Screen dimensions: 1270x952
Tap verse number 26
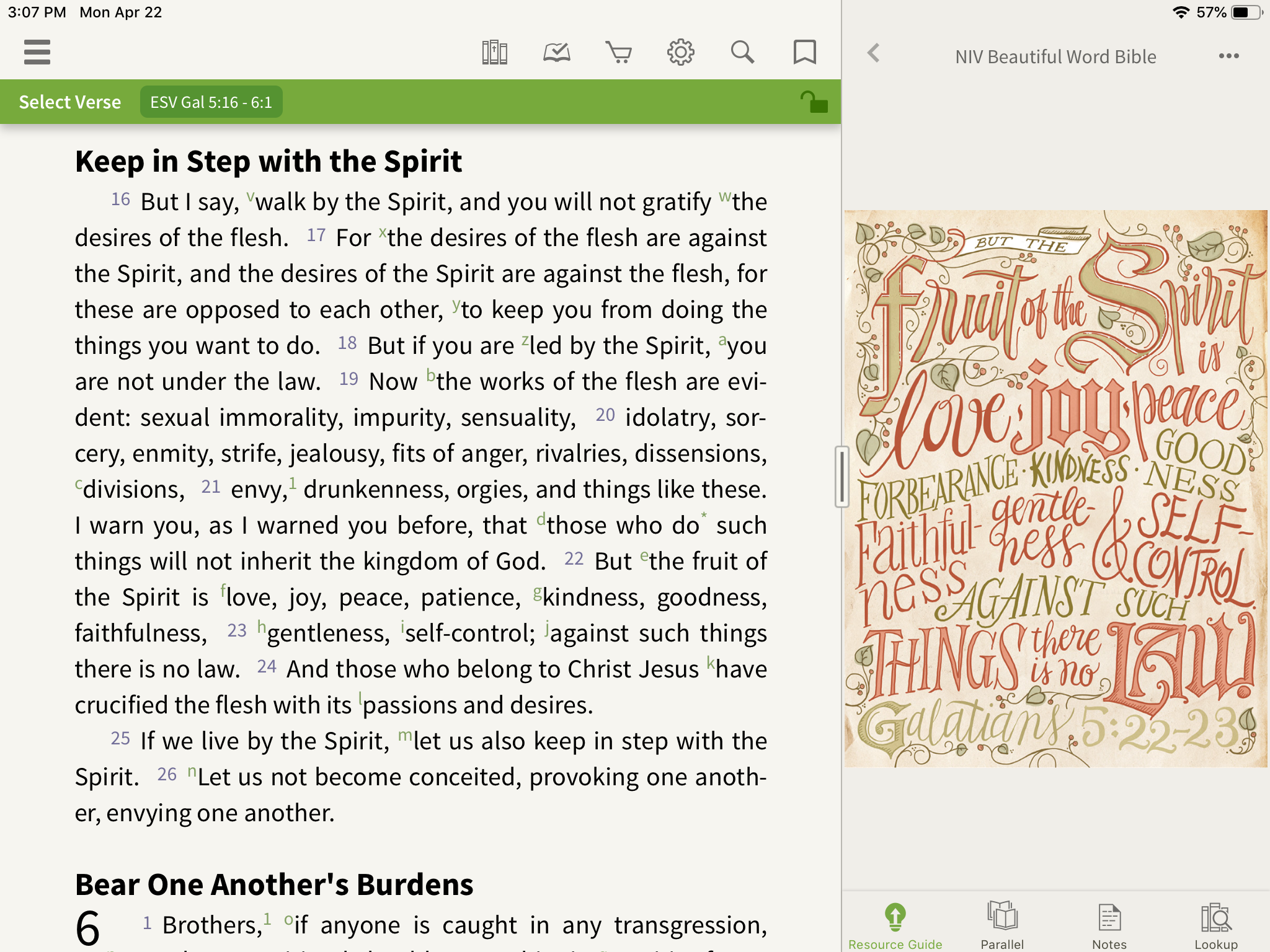click(167, 774)
